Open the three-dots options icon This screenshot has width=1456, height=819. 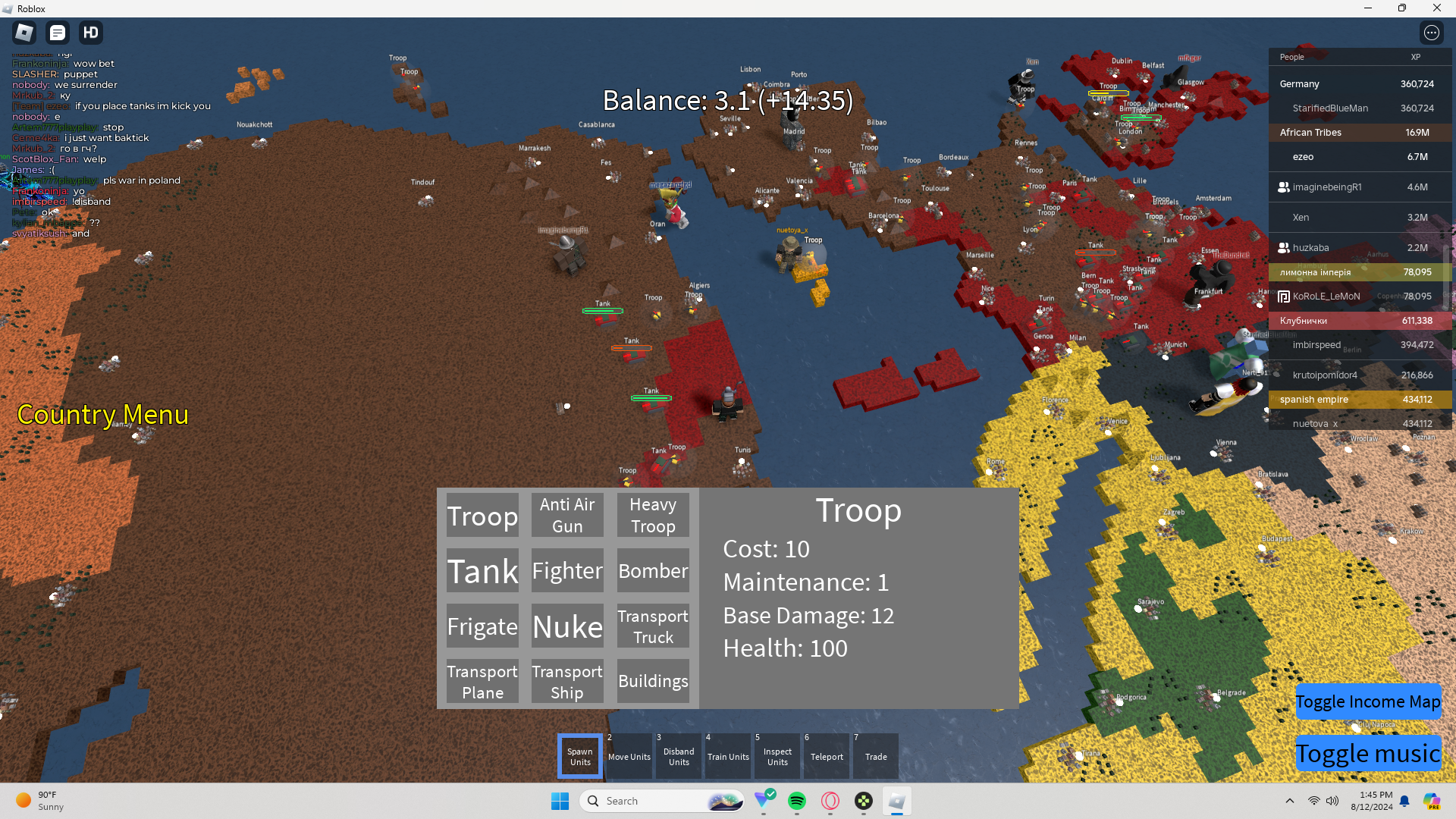click(x=1431, y=33)
